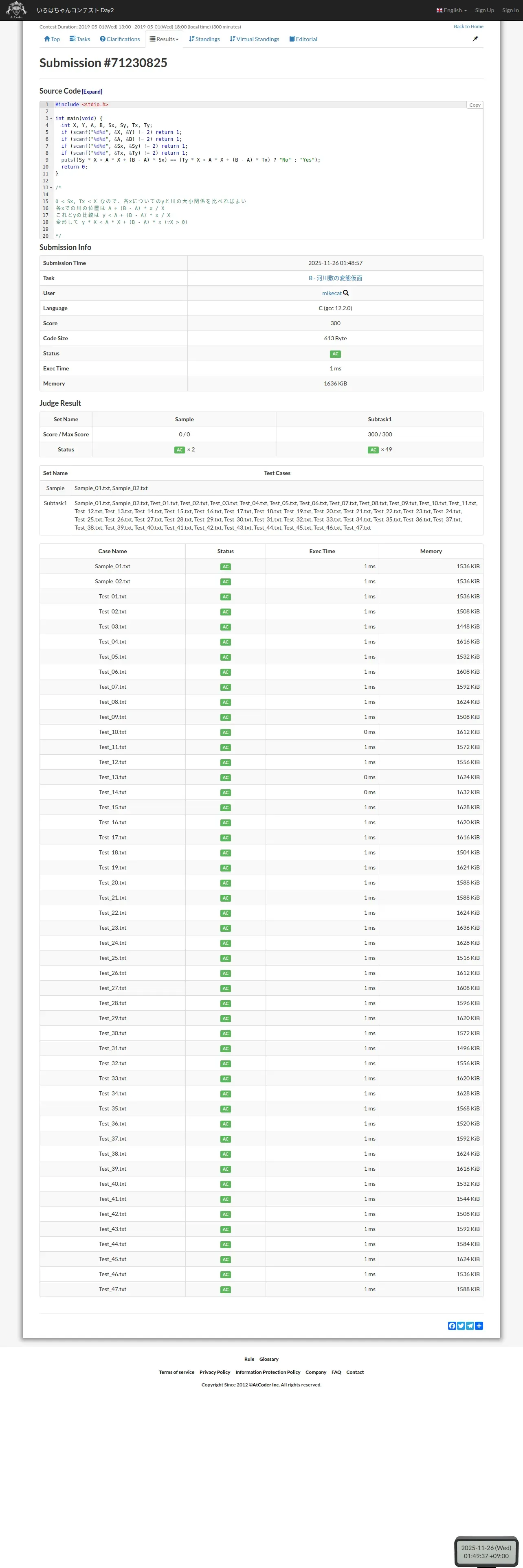Collapse code fold arrow at line 3

[x=51, y=119]
